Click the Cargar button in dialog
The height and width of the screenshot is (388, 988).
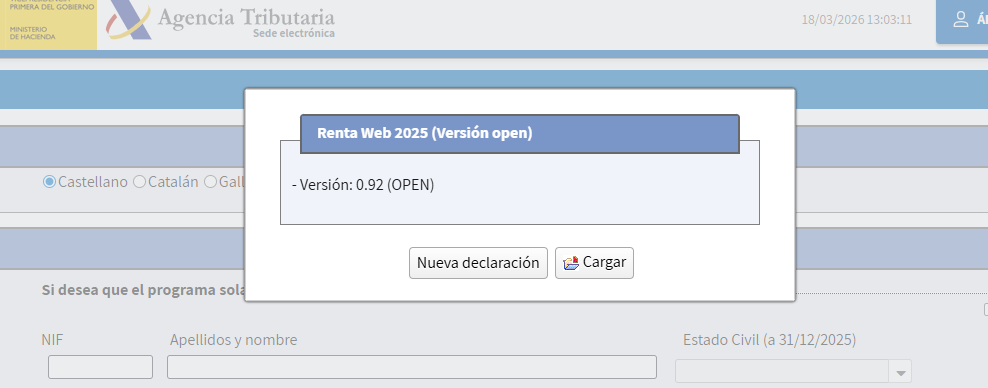click(x=594, y=263)
